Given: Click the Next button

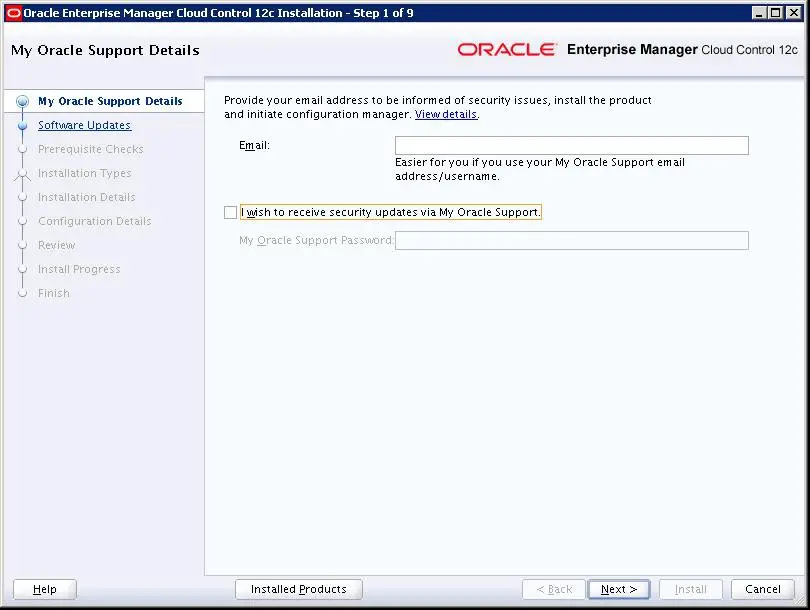Looking at the screenshot, I should tap(618, 589).
